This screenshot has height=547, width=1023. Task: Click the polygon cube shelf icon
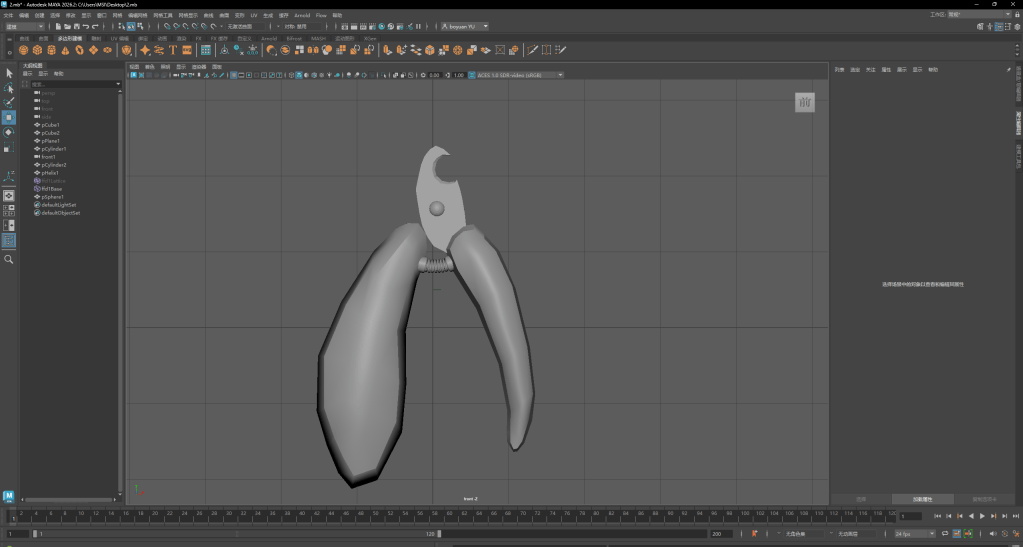coord(37,50)
